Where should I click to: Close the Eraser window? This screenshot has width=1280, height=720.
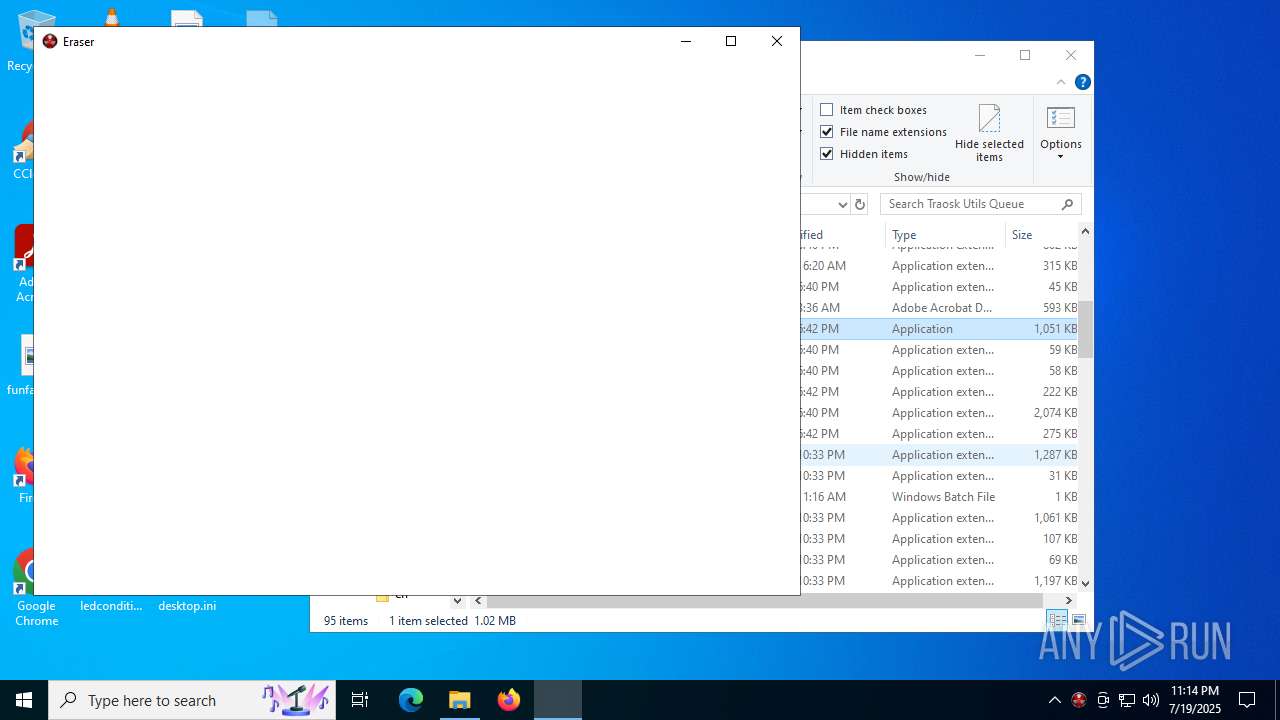tap(777, 41)
